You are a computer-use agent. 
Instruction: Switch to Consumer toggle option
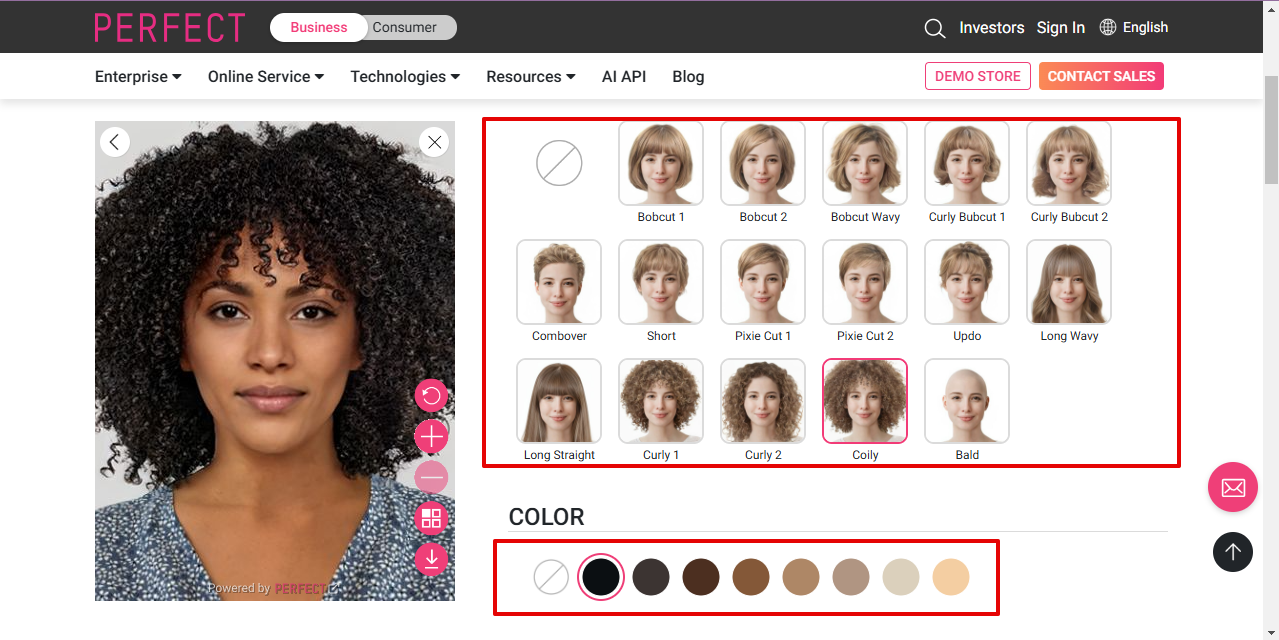[405, 27]
